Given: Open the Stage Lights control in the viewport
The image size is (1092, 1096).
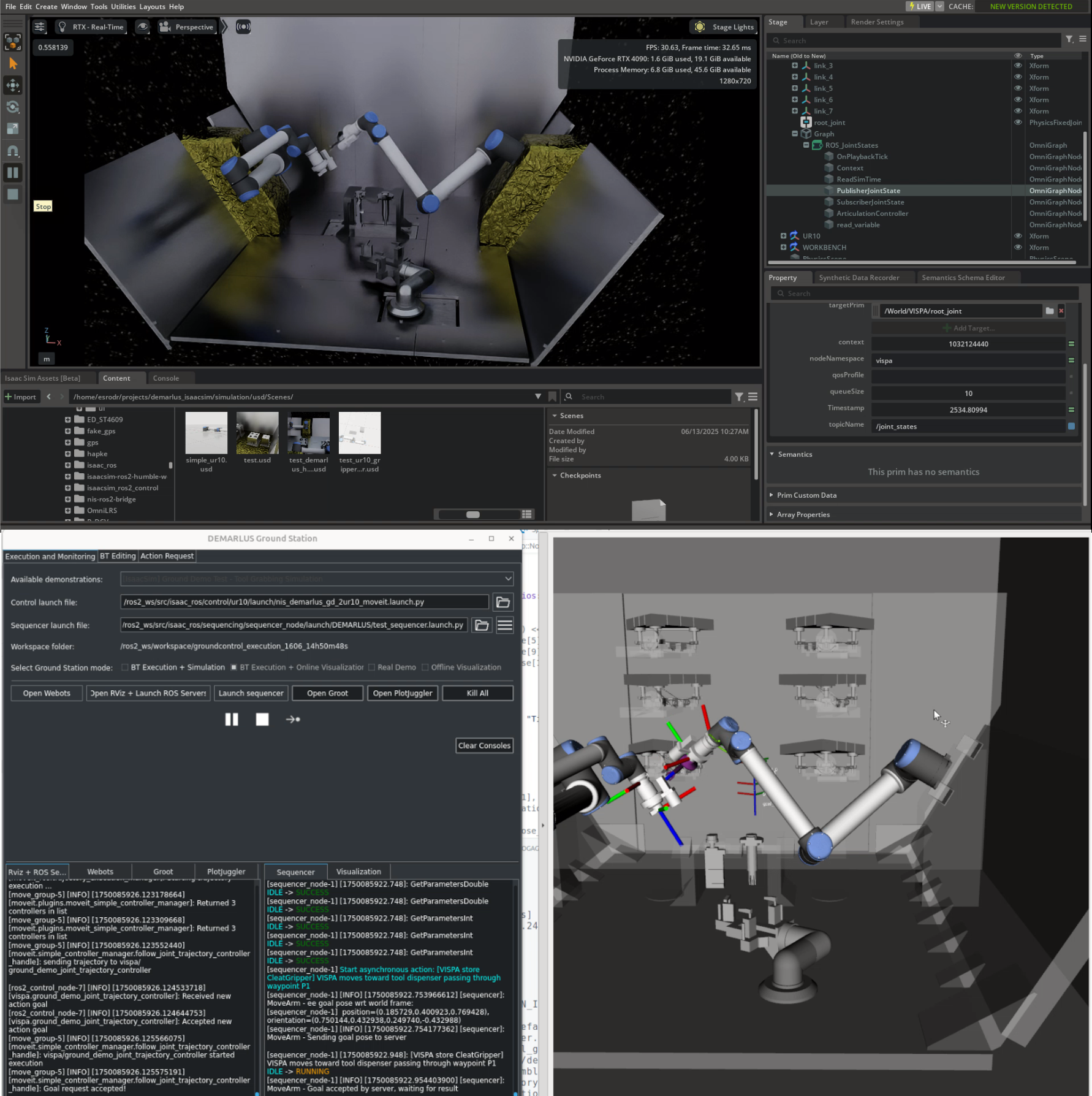Looking at the screenshot, I should [x=723, y=26].
